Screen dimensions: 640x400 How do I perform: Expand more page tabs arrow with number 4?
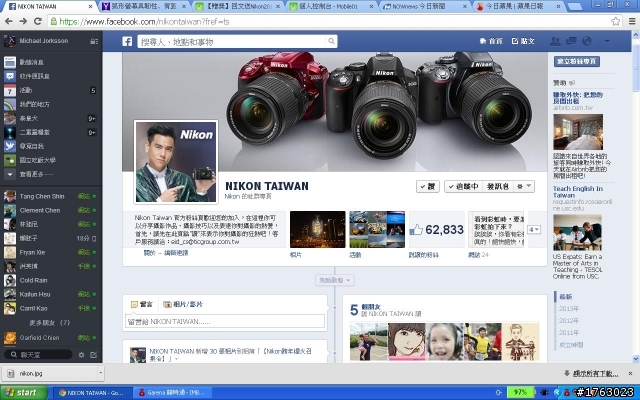(534, 229)
